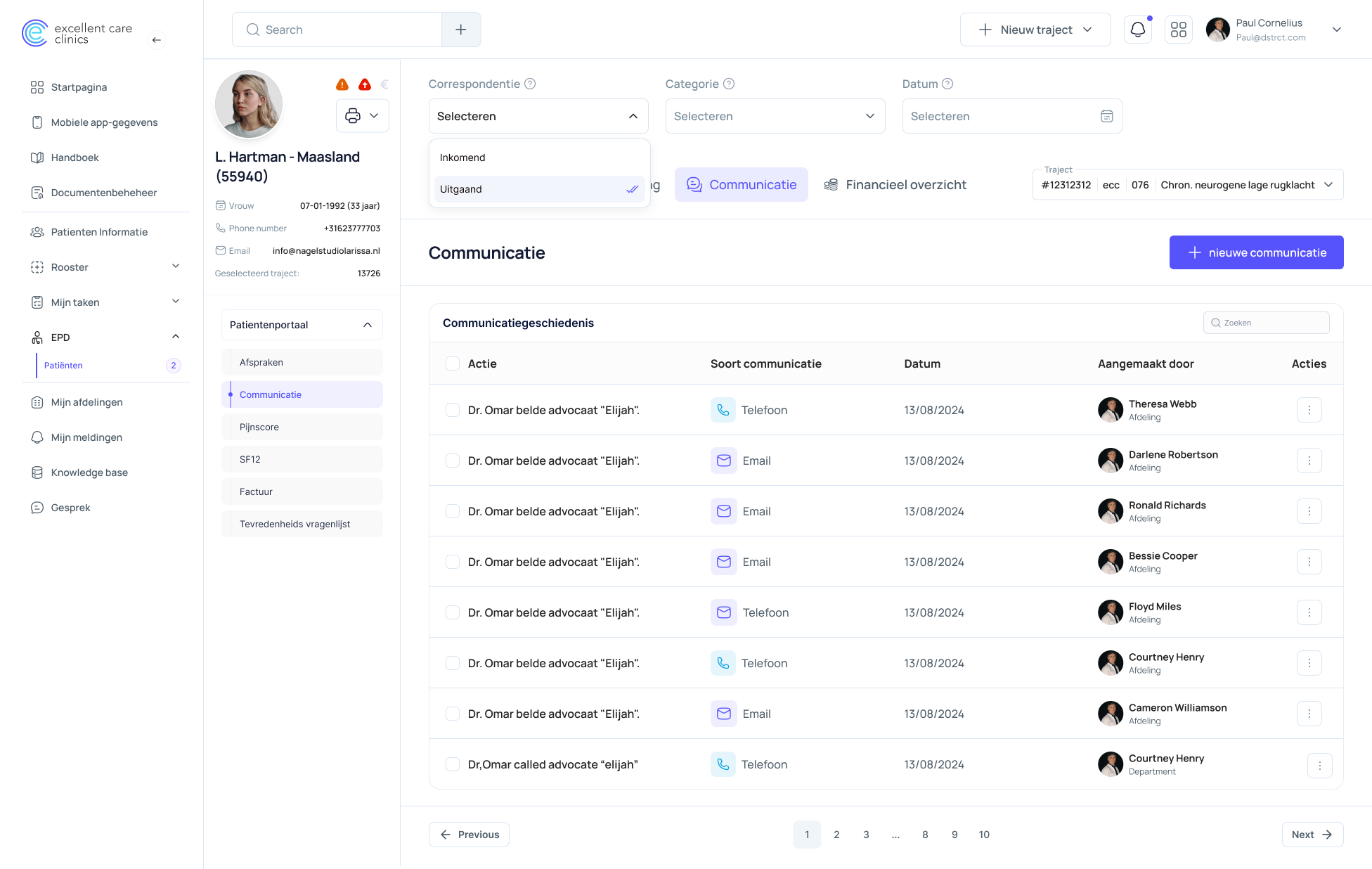Switch to Financieel overzicht tab

[895, 185]
